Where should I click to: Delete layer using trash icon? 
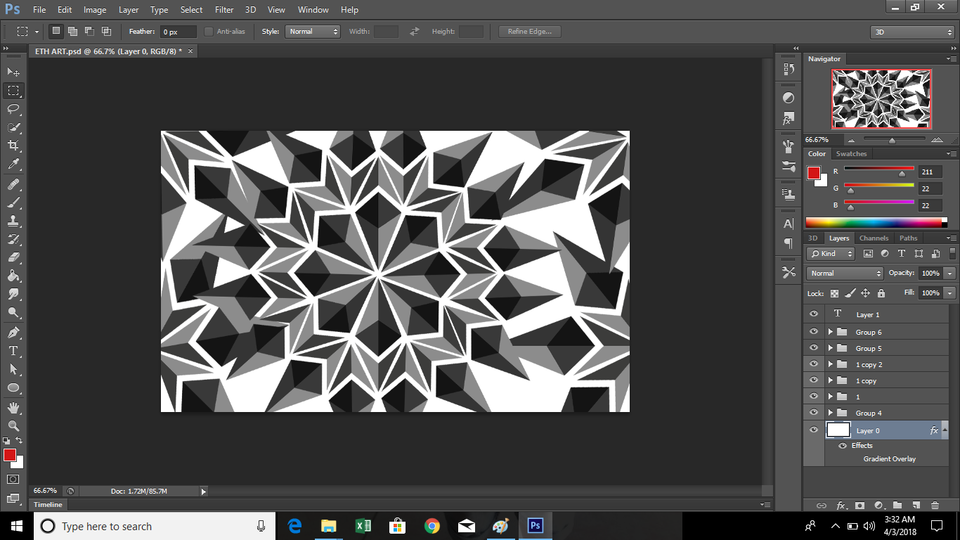pos(935,506)
